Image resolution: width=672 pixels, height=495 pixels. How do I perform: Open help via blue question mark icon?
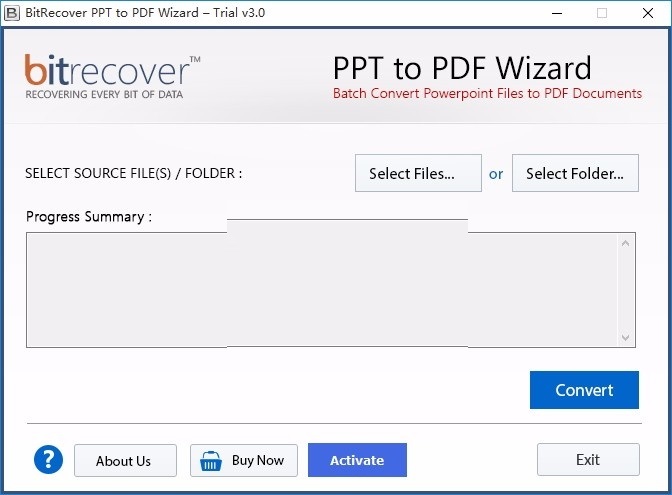48,459
